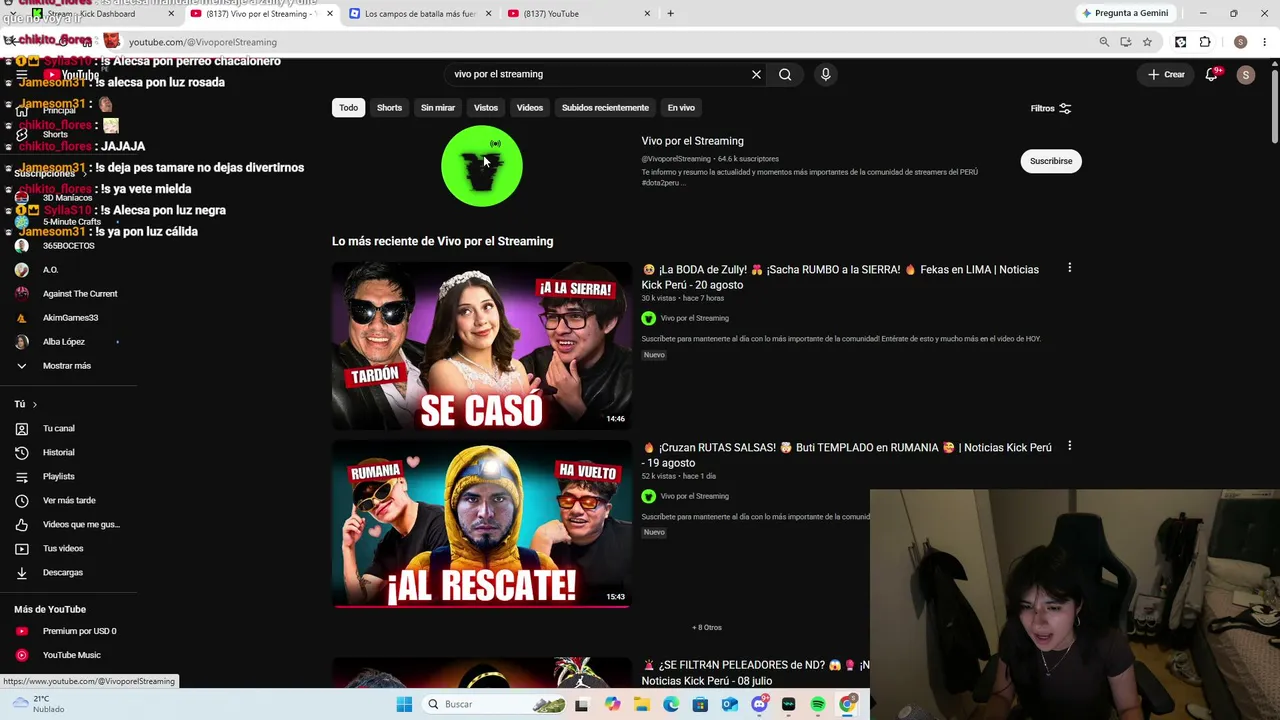Click the taskbar Buscar search box
1280x720 pixels.
(x=495, y=704)
